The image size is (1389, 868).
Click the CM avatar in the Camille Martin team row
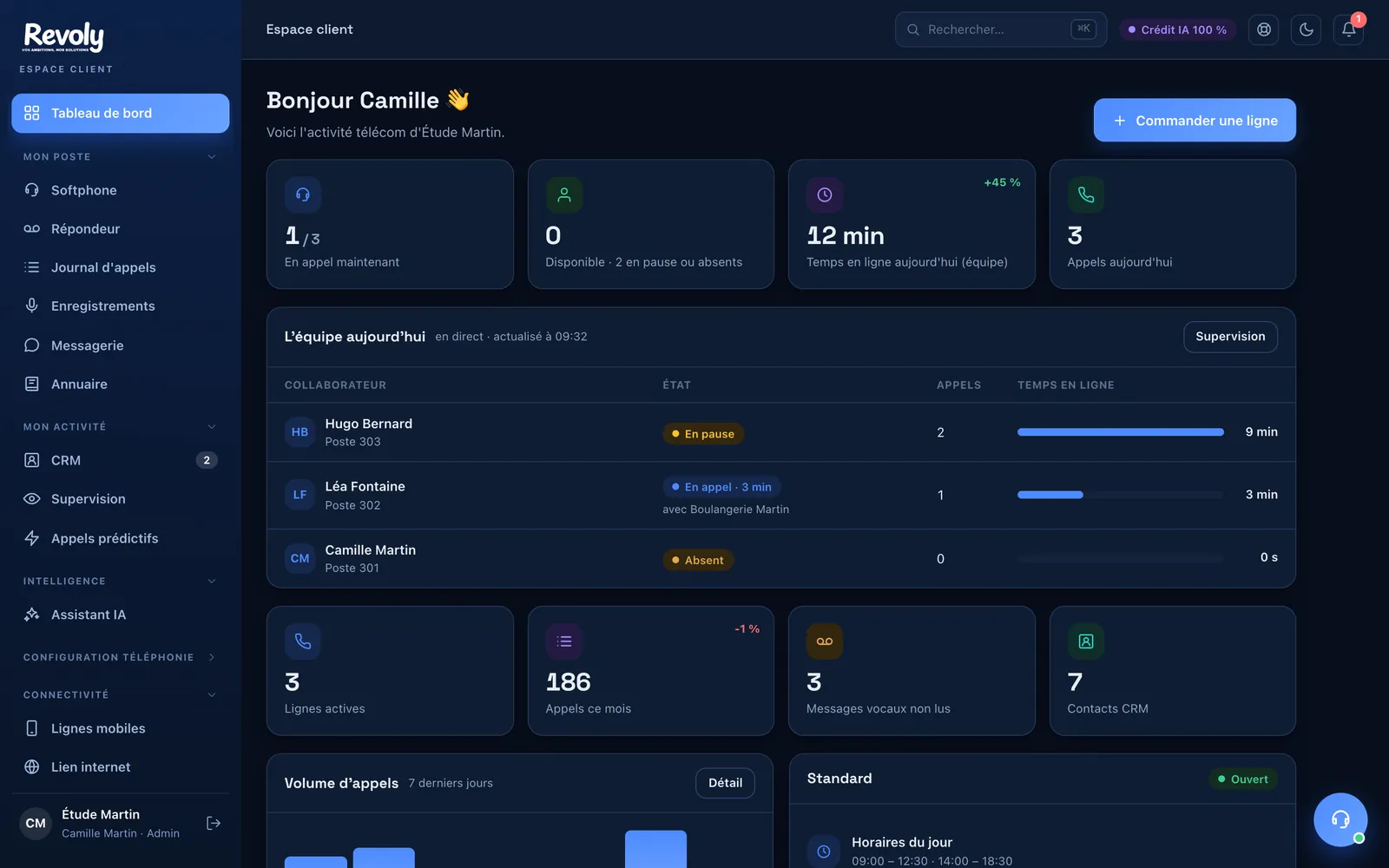pos(300,558)
